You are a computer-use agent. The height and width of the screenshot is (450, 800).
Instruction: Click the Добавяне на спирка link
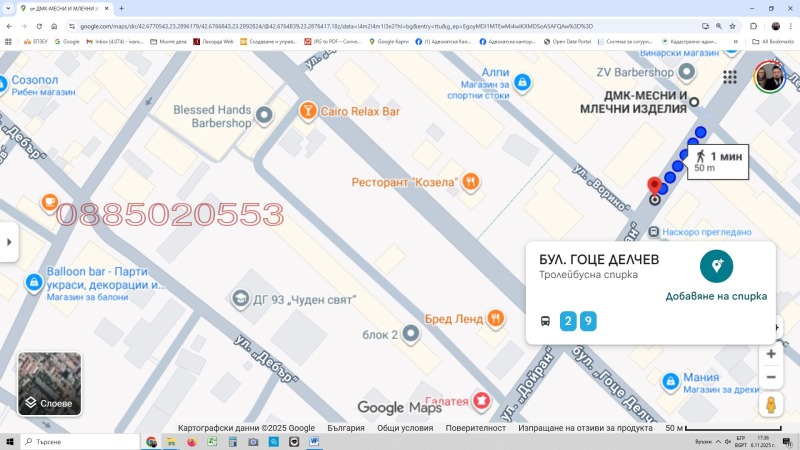coord(716,296)
